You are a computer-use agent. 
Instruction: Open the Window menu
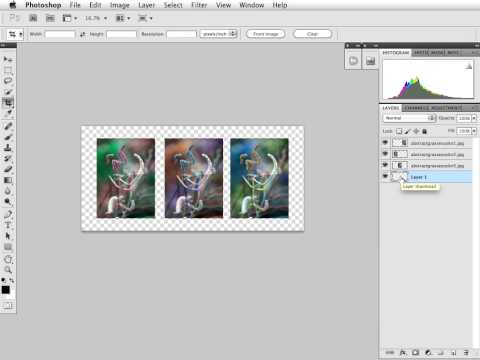coord(252,5)
